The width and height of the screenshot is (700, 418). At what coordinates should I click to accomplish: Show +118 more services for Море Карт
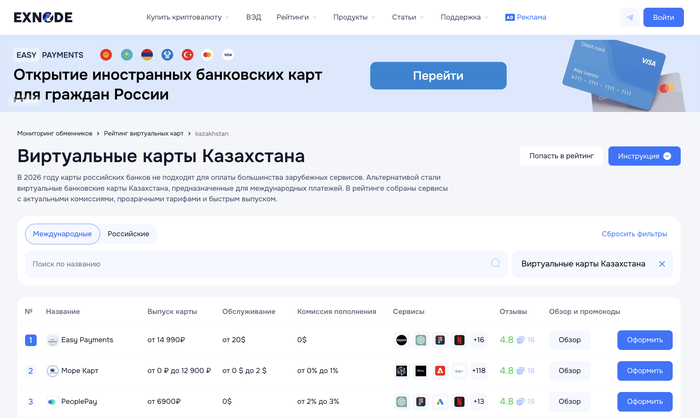[x=479, y=371]
